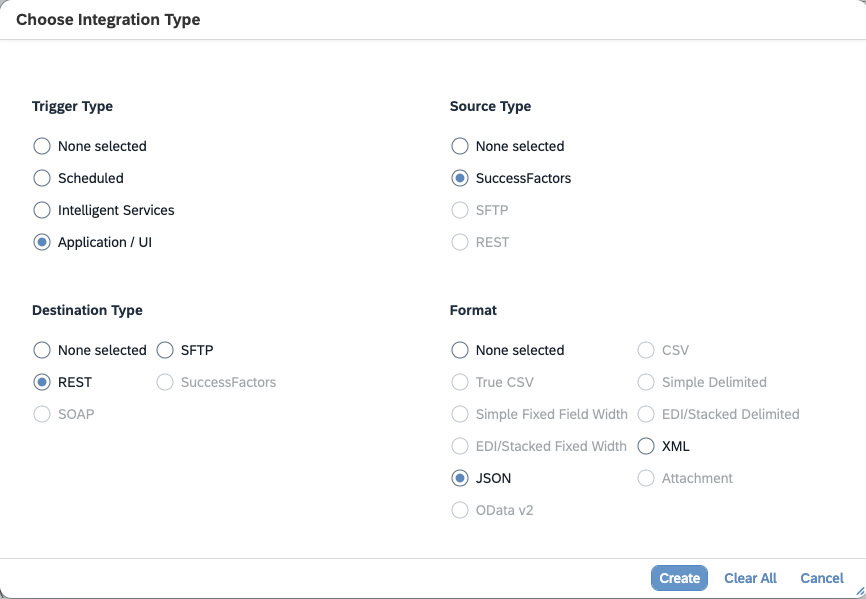Click the OData v2 format radio
Screen dimensions: 866x599
pos(460,510)
